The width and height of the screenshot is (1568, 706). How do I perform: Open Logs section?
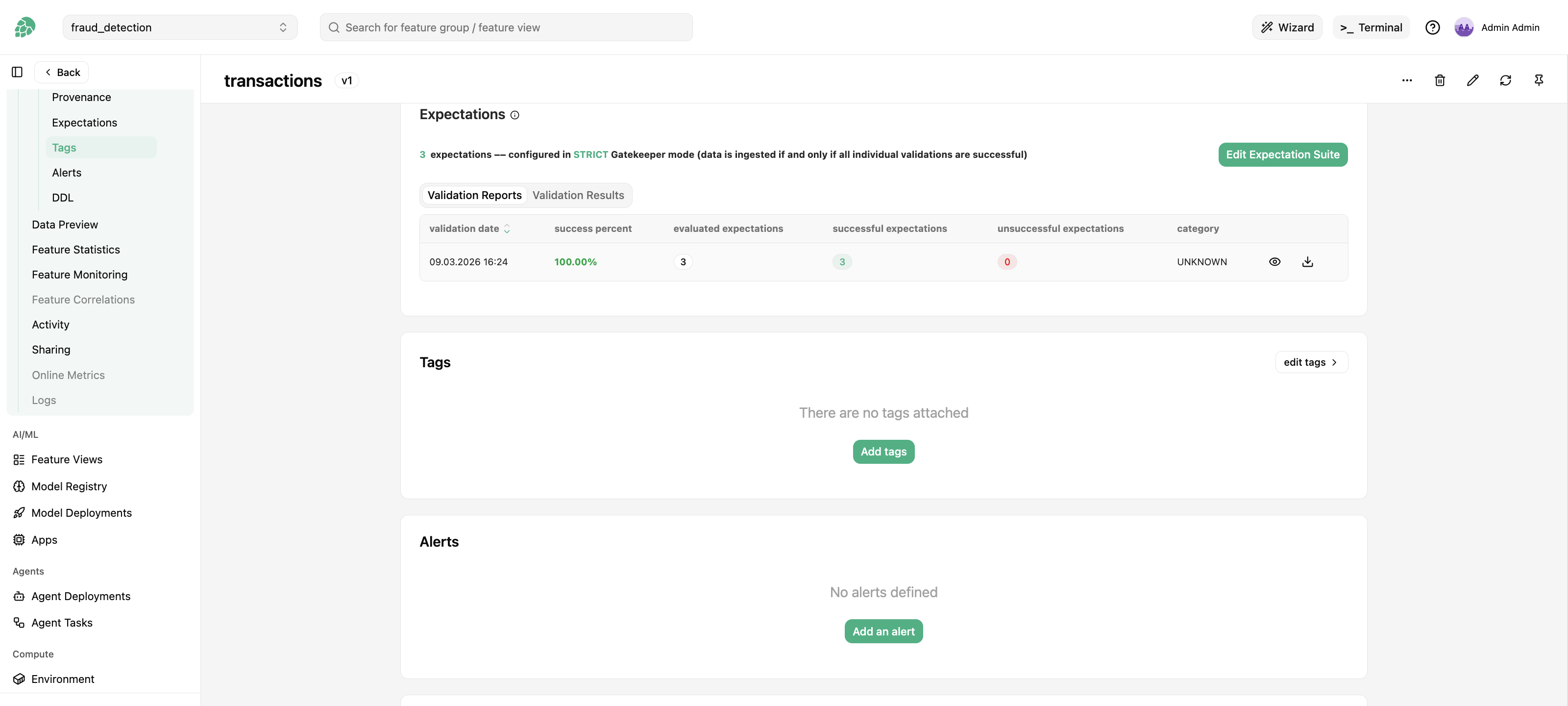click(44, 400)
